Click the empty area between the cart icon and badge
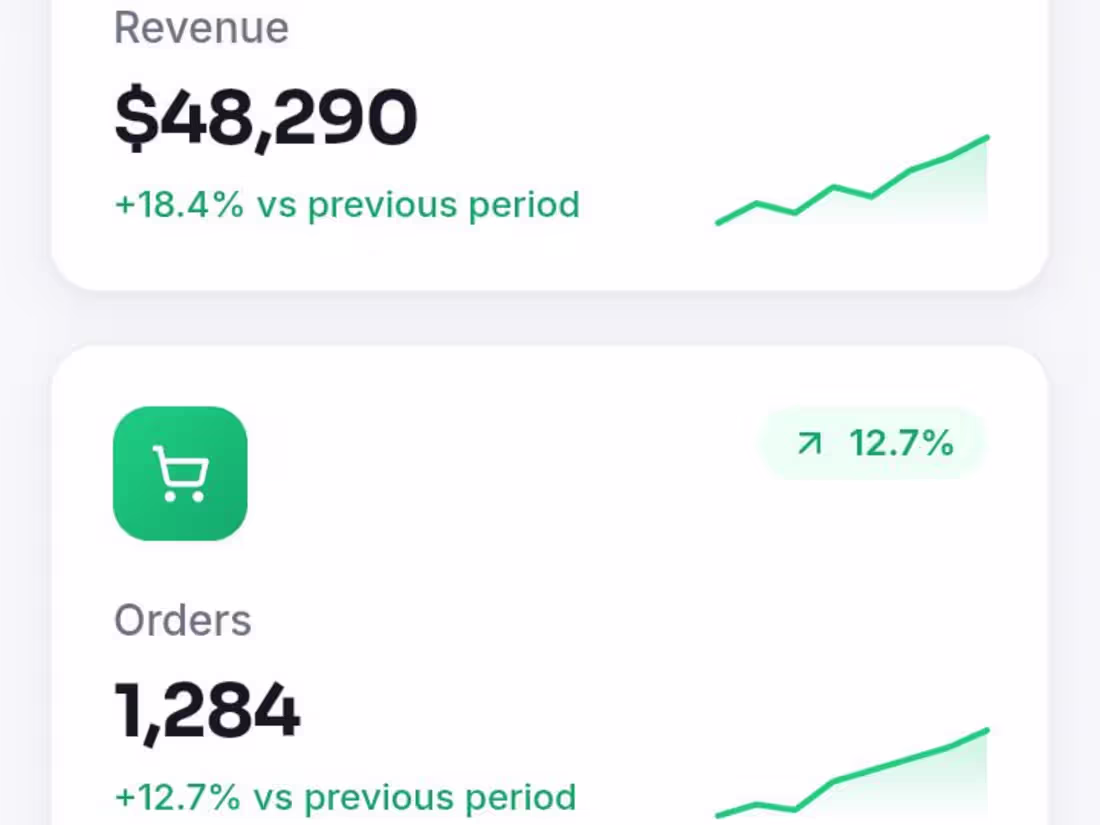Screen dimensions: 1100x825 pyautogui.click(x=502, y=474)
